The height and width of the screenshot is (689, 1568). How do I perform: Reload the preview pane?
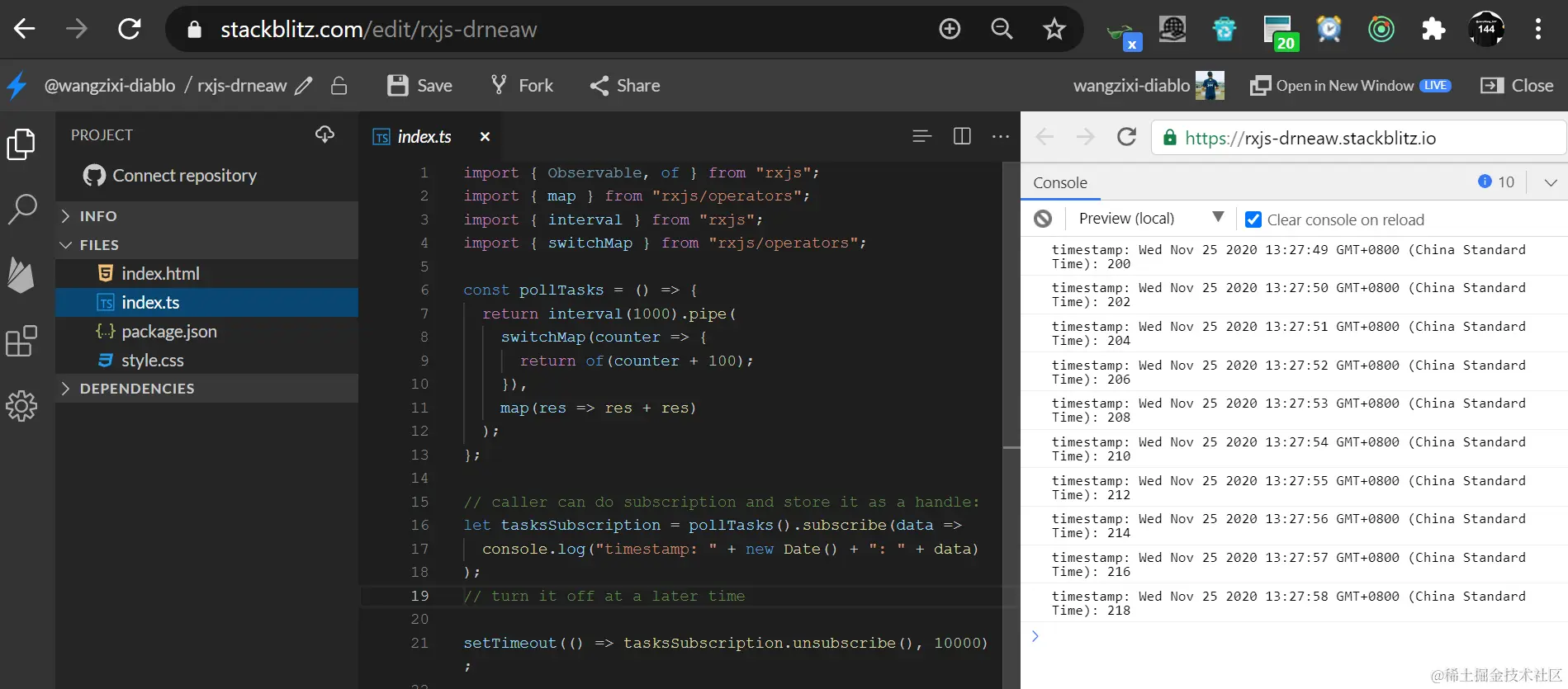pos(1126,137)
